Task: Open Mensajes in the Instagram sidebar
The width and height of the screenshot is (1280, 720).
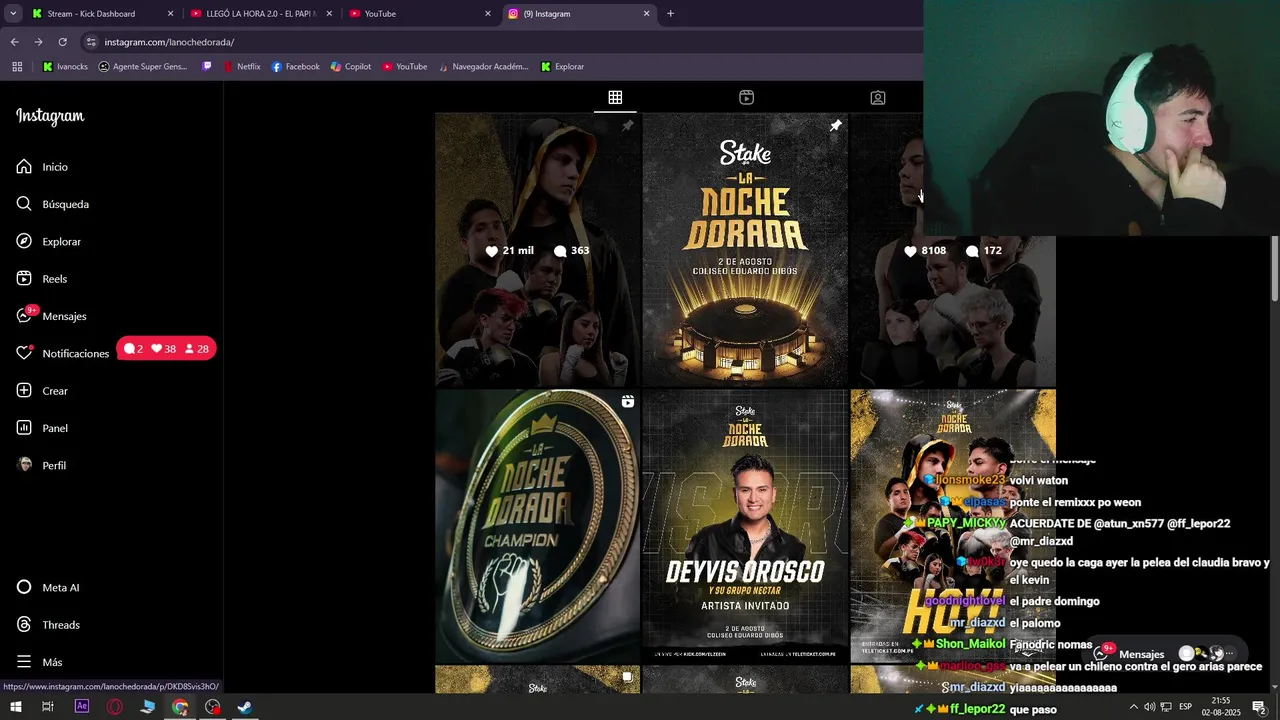Action: [x=51, y=316]
